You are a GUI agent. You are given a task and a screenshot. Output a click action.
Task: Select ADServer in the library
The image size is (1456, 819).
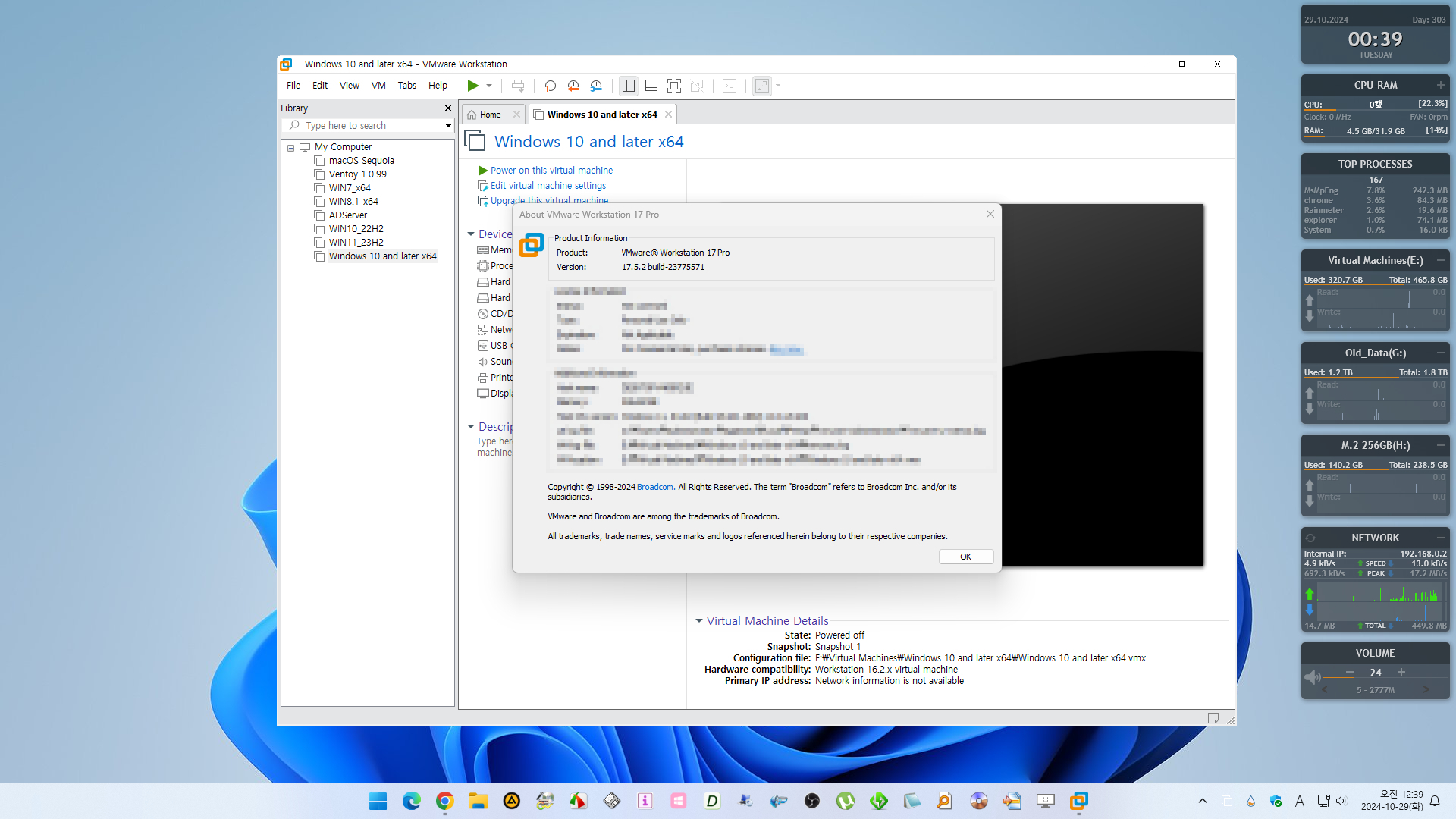[347, 215]
